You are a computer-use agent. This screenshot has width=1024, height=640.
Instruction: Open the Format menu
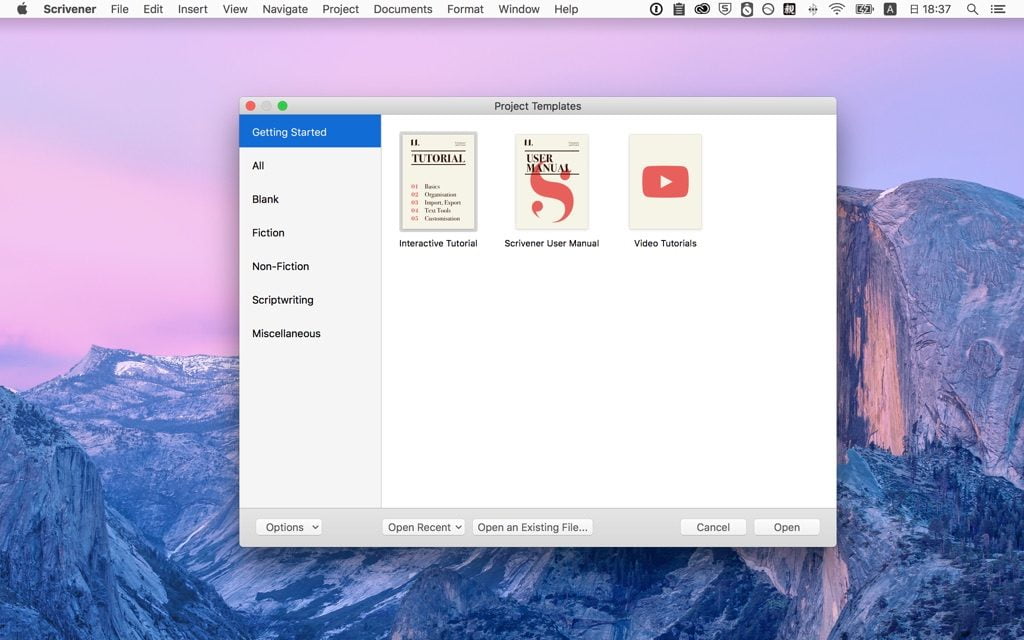(x=466, y=9)
